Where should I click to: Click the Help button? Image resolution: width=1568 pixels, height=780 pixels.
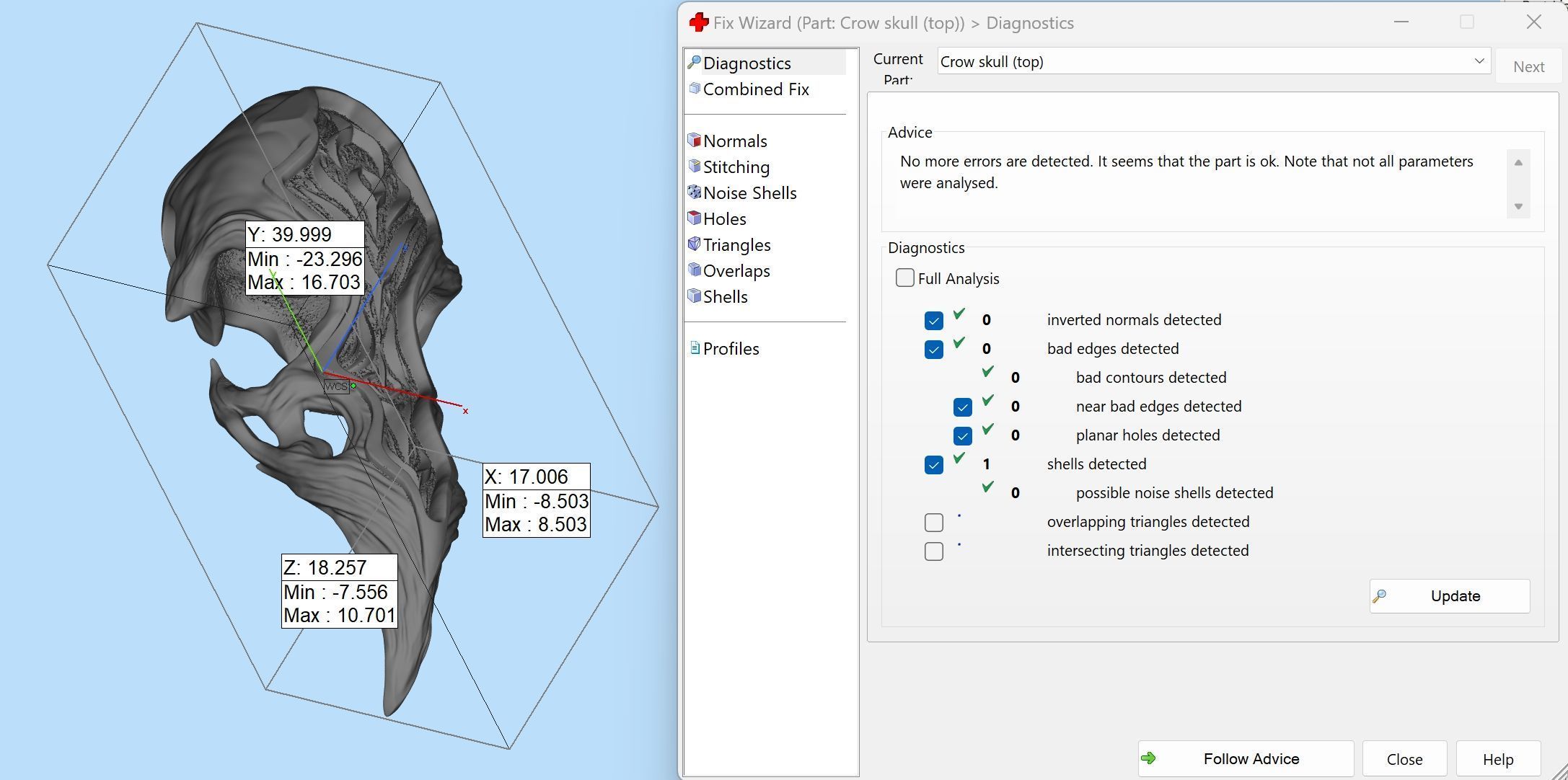(1497, 759)
